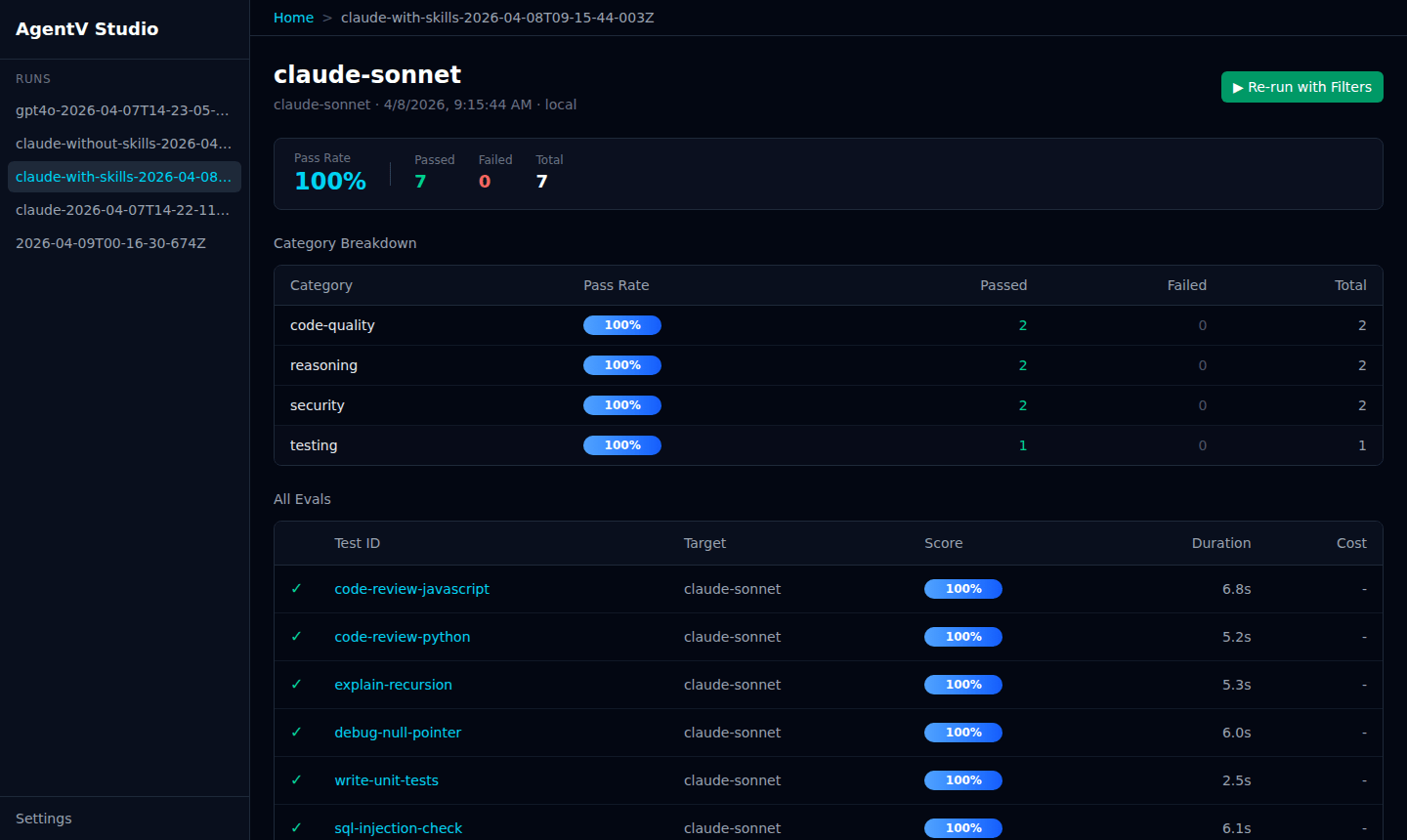The height and width of the screenshot is (840, 1407).
Task: Open Settings from the sidebar bottom
Action: (x=43, y=819)
